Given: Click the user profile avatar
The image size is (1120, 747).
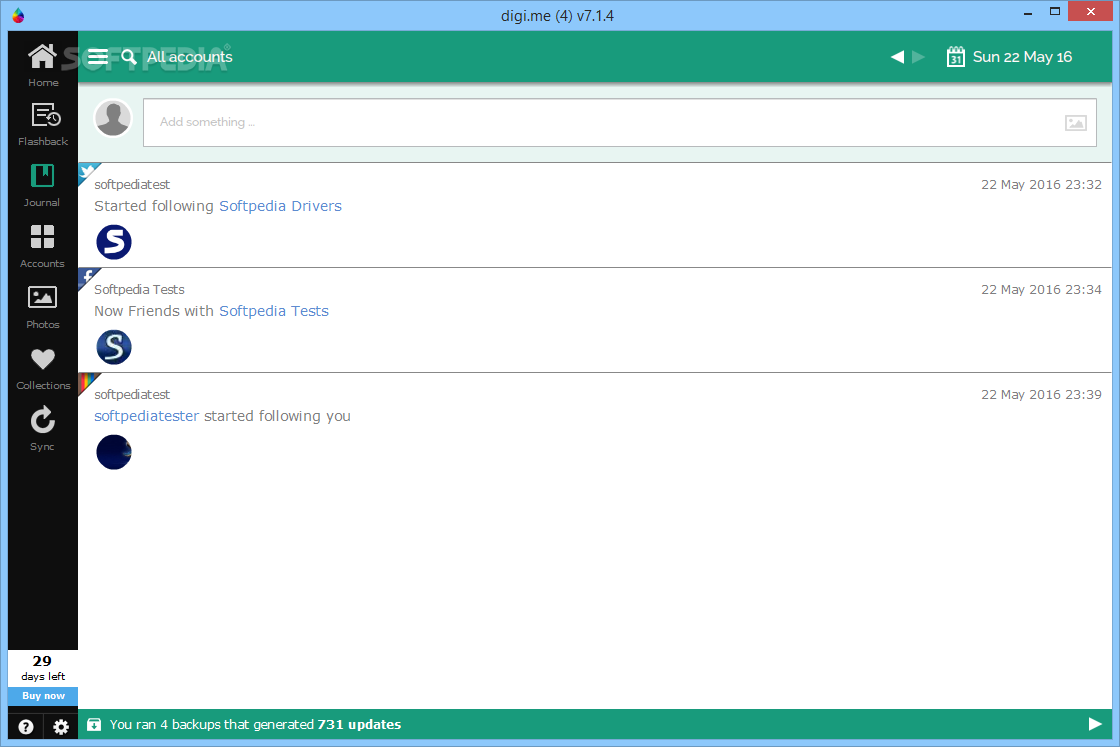Looking at the screenshot, I should 114,118.
